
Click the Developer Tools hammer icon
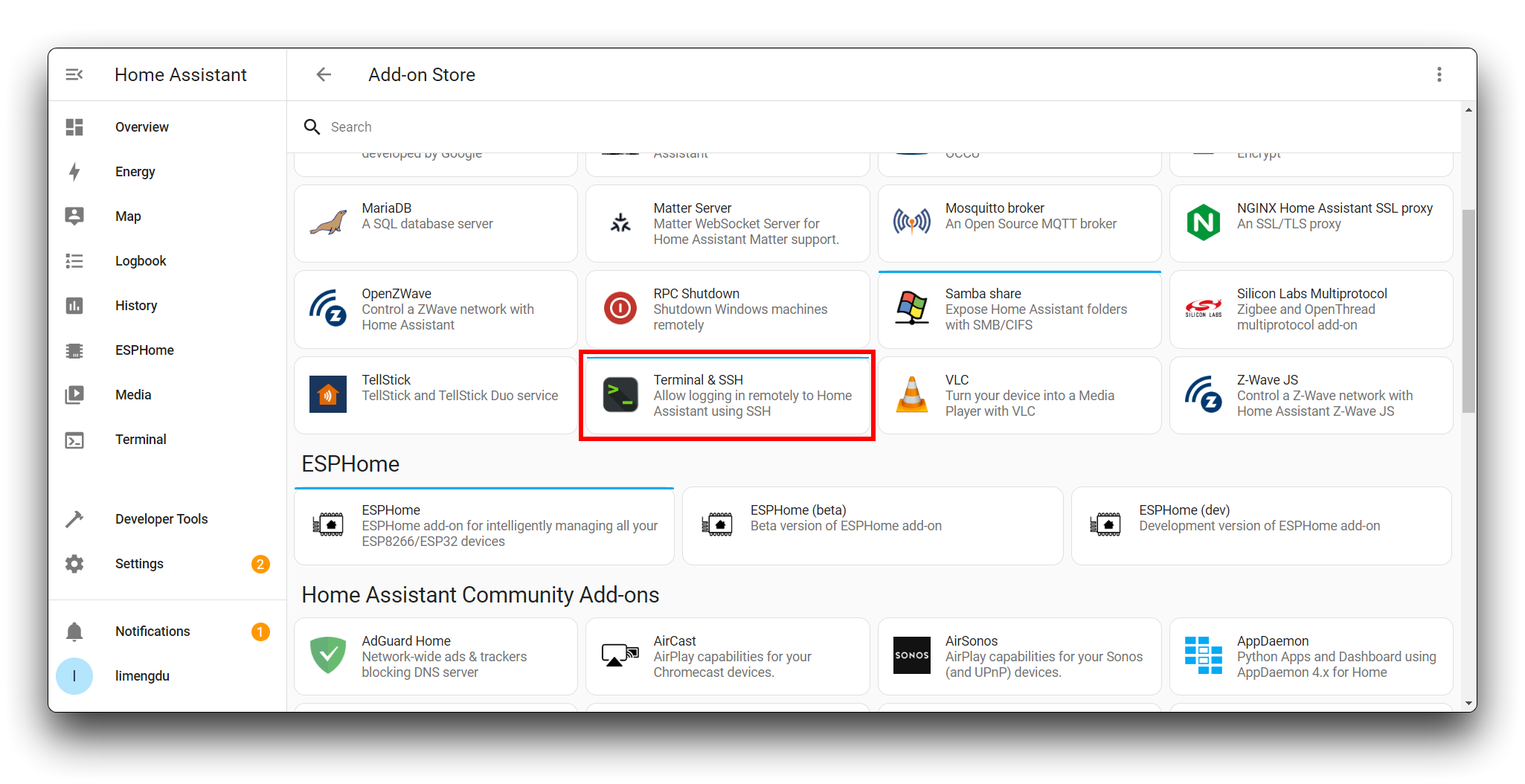[74, 519]
